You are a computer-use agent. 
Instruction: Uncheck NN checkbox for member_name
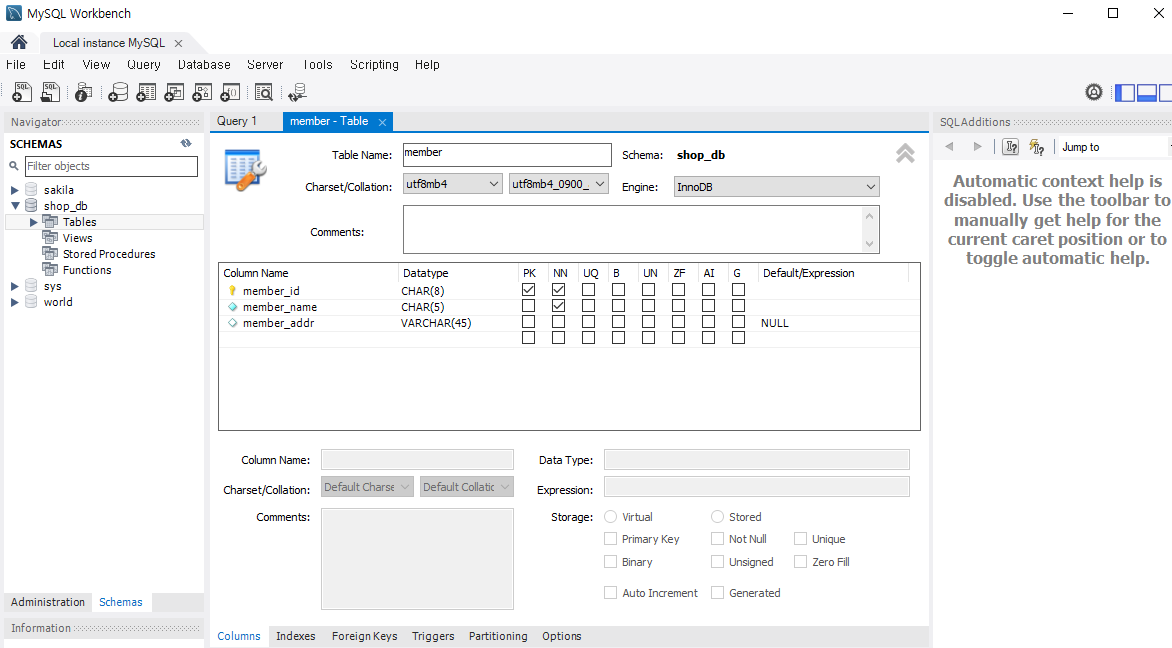click(558, 306)
